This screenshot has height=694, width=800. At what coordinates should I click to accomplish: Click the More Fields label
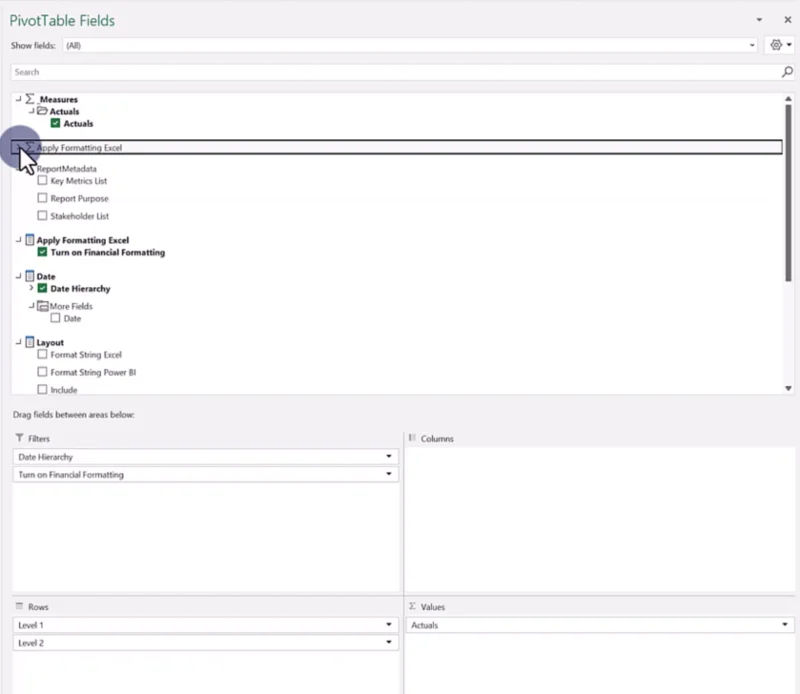tap(71, 306)
